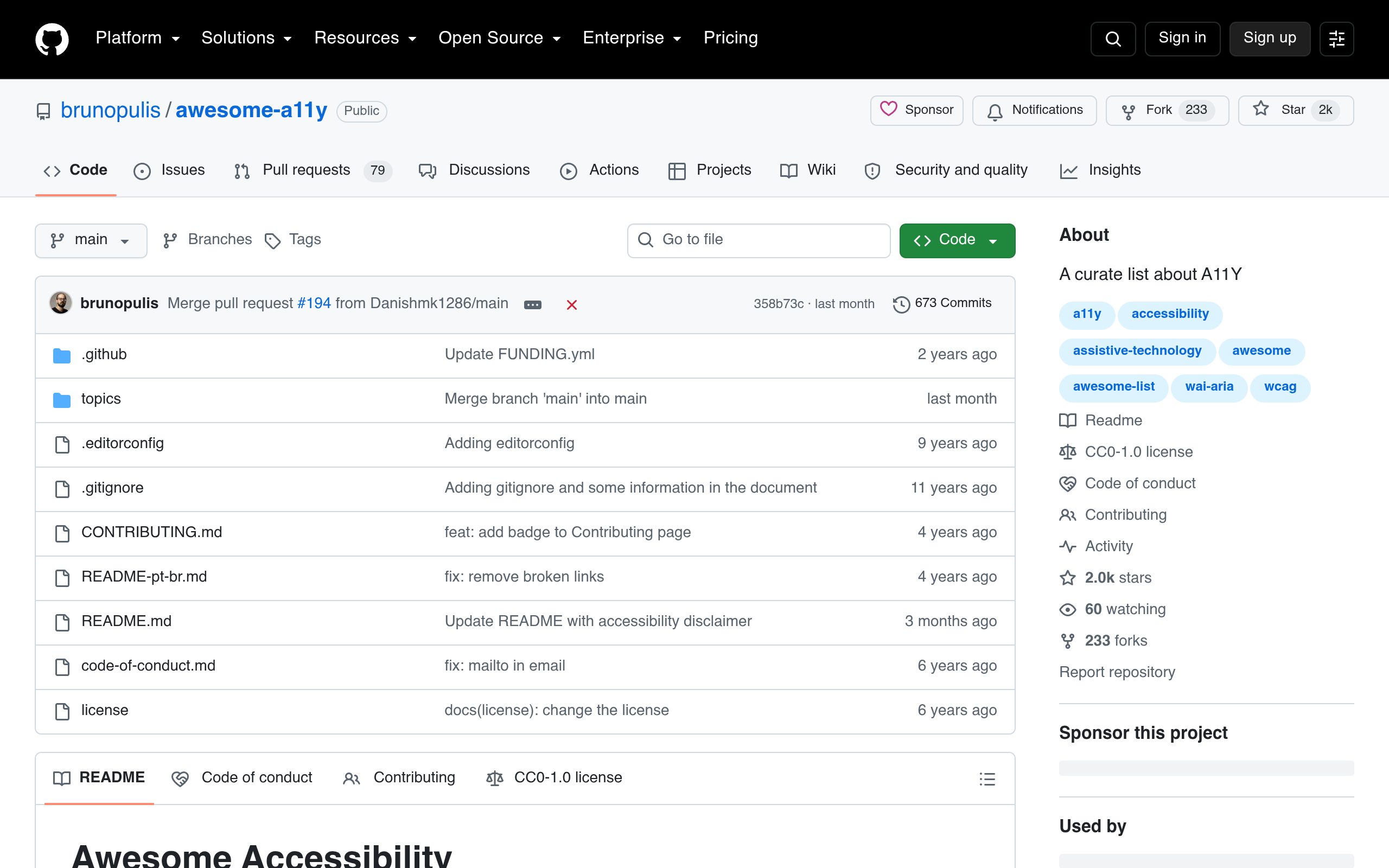
Task: Switch to the Pull requests tab
Action: coord(313,170)
